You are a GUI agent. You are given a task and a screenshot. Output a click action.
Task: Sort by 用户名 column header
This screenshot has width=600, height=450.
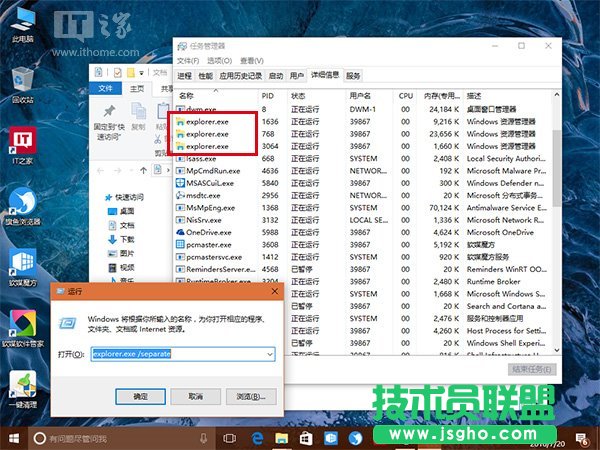pyautogui.click(x=369, y=96)
